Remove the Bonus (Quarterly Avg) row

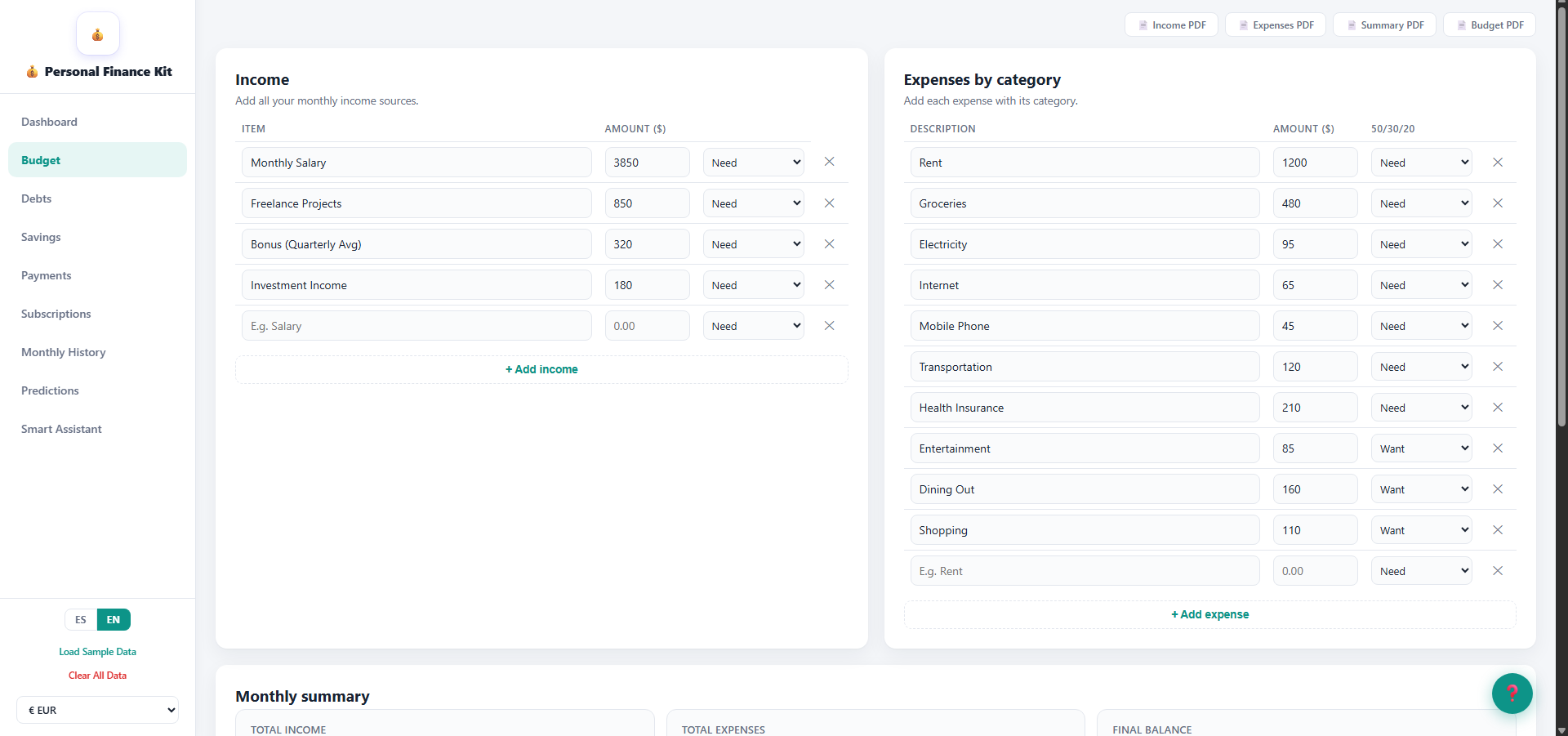pos(829,243)
